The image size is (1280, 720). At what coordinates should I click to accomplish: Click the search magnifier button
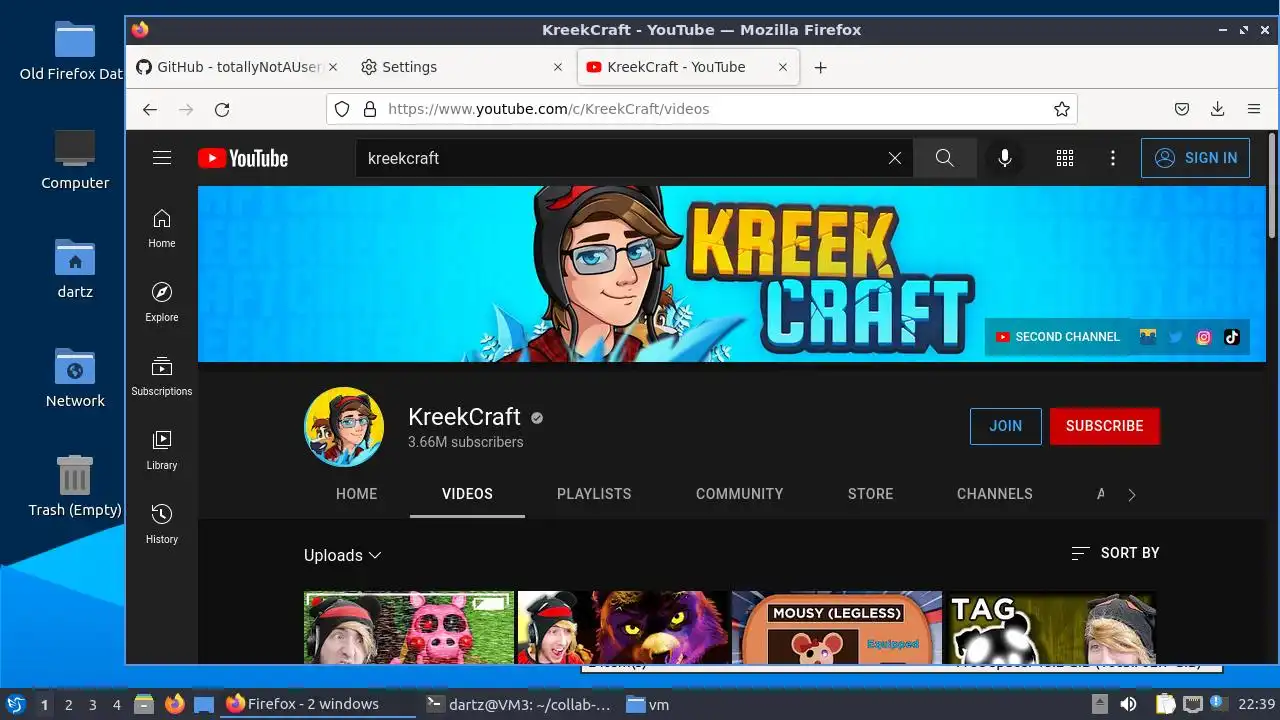(x=945, y=158)
